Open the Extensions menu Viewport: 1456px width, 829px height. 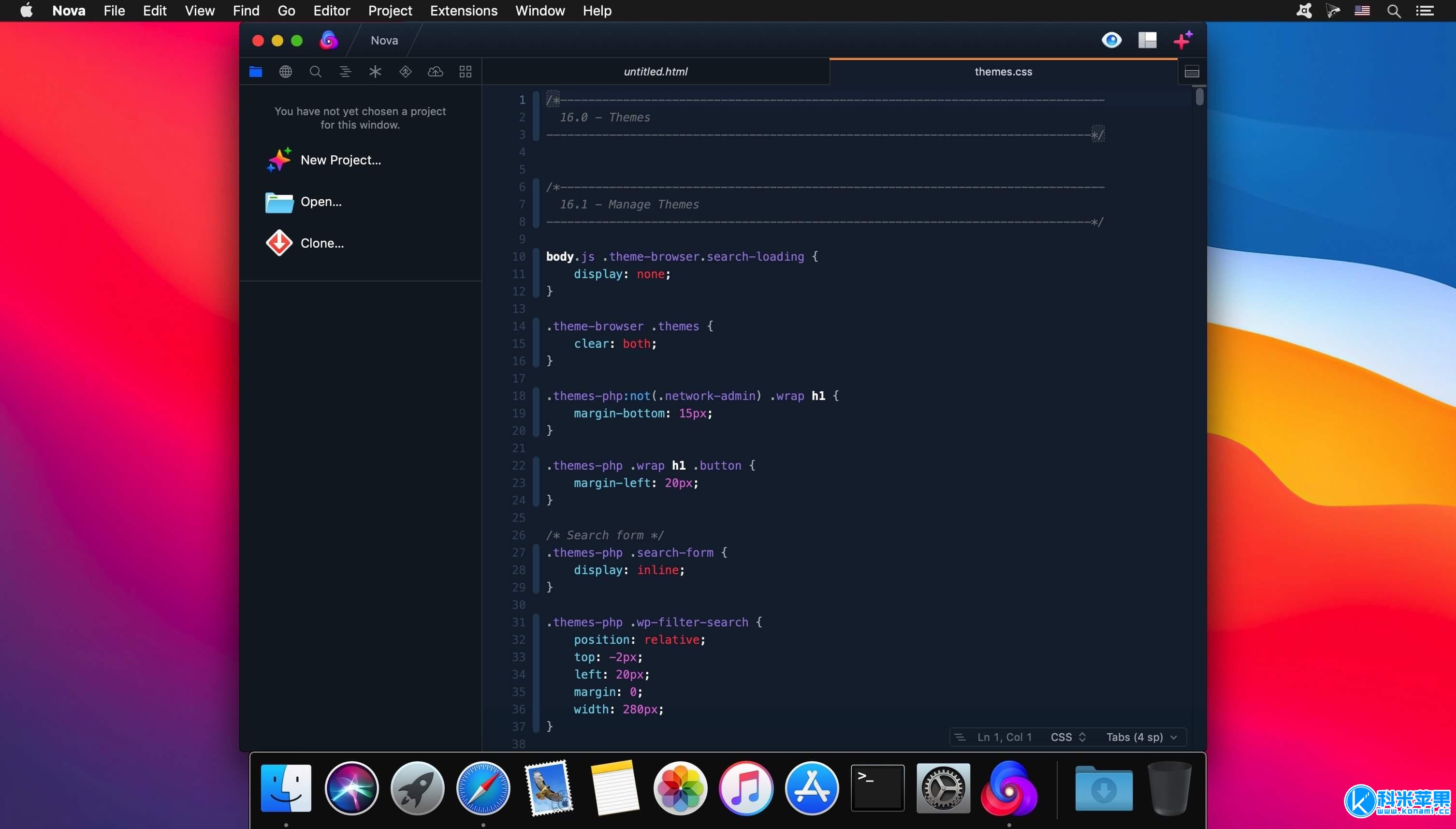click(x=464, y=11)
